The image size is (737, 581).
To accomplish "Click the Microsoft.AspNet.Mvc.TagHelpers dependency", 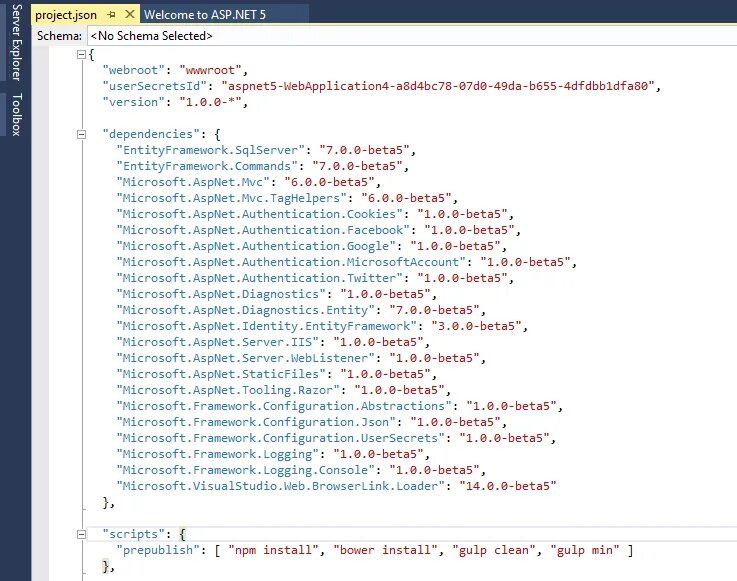I will pos(232,198).
